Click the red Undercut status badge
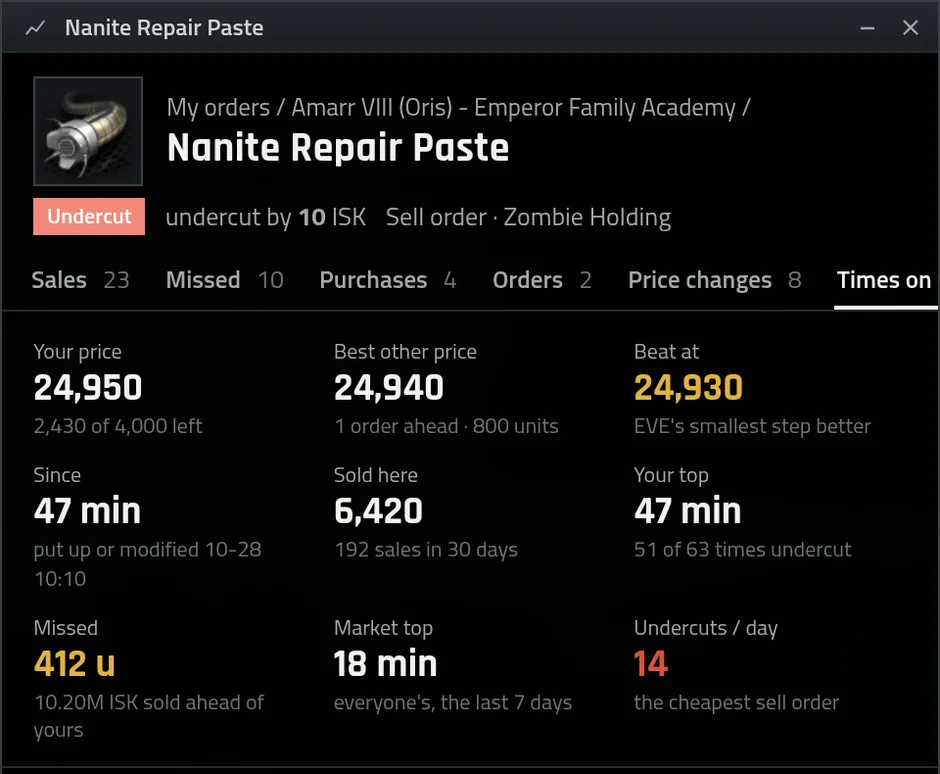The image size is (940, 774). click(89, 216)
